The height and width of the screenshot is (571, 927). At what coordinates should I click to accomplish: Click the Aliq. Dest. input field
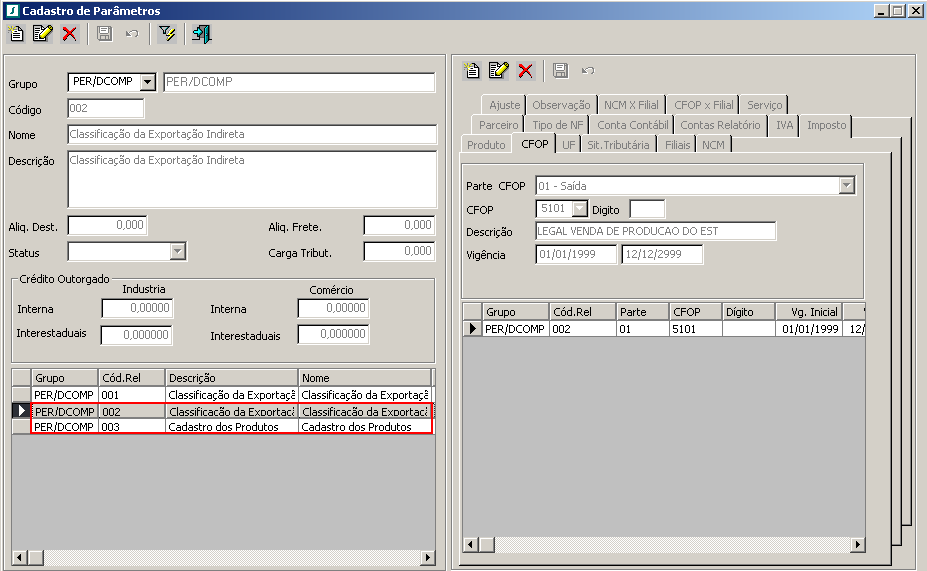(107, 225)
